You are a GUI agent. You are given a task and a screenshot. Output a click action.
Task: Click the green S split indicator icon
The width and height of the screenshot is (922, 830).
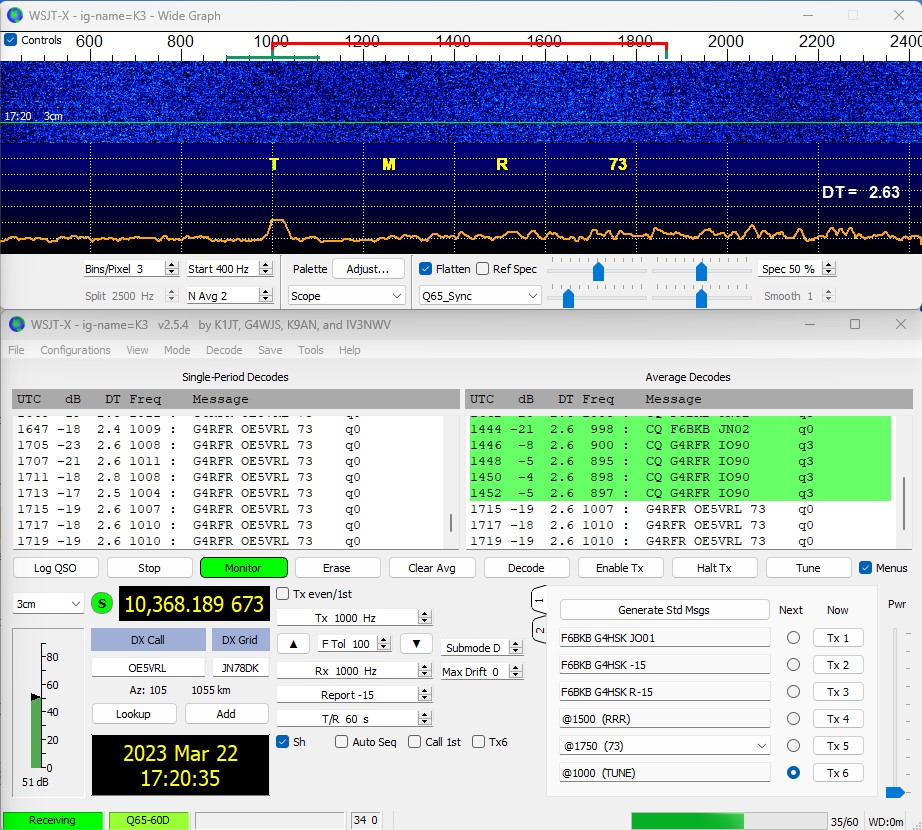pyautogui.click(x=101, y=604)
